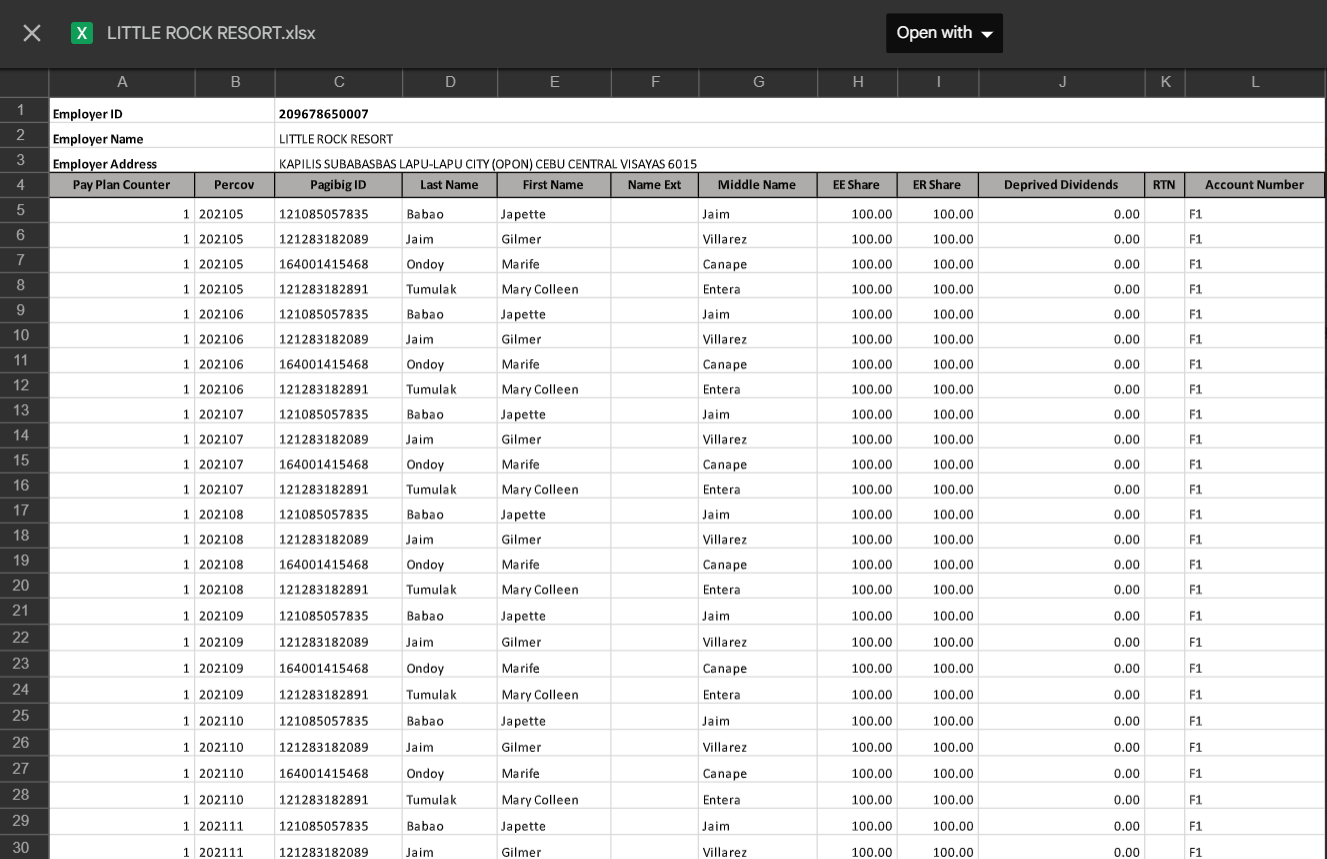
Task: Select column header B
Action: click(x=235, y=82)
